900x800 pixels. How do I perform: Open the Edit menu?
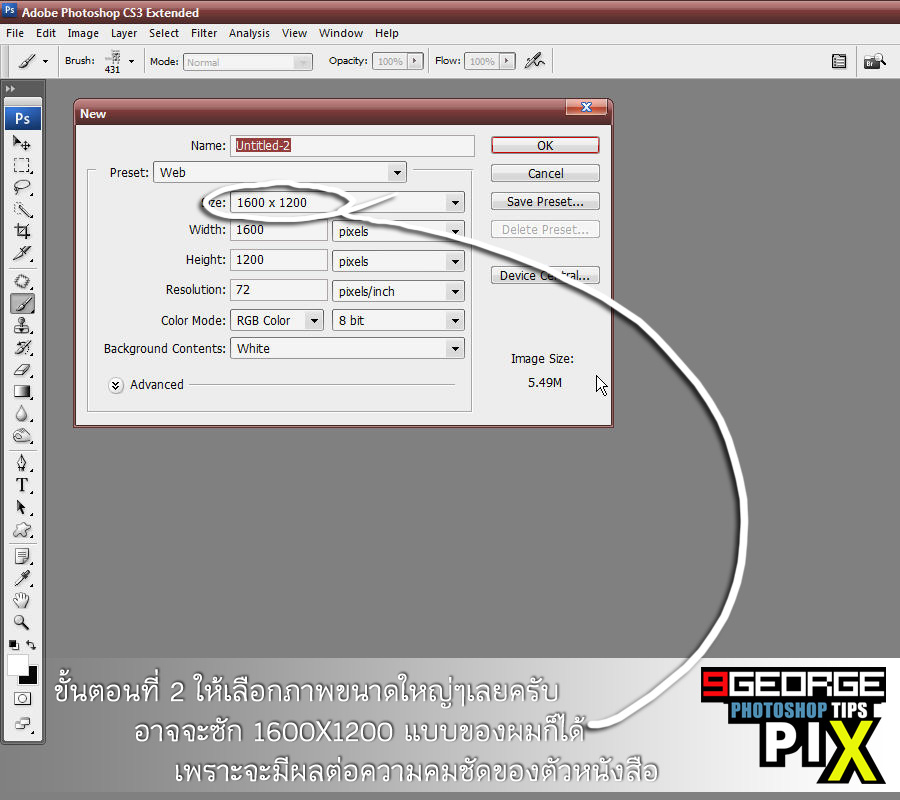[46, 33]
